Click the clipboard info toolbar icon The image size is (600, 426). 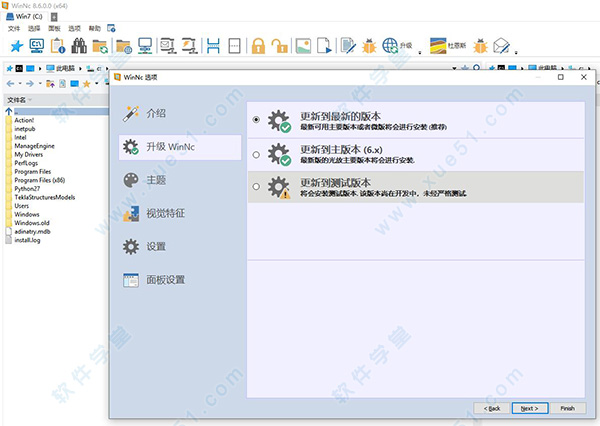58,46
